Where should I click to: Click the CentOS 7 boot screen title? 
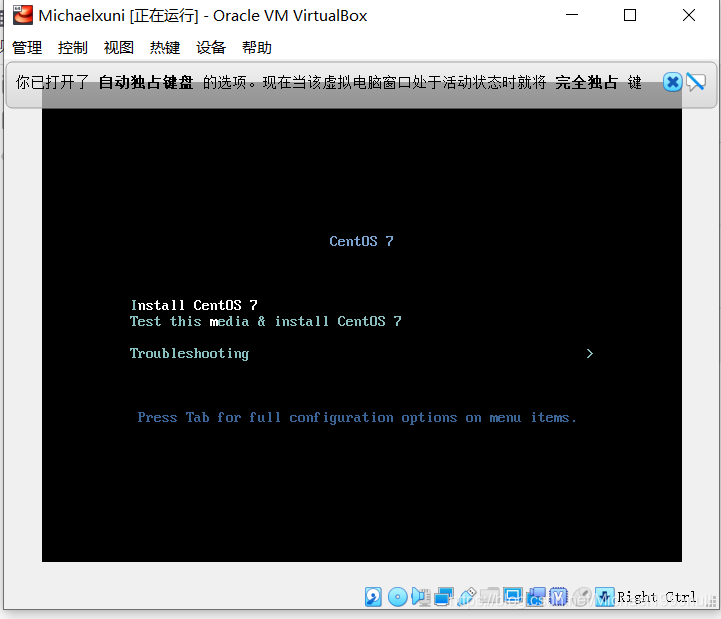[x=361, y=241]
